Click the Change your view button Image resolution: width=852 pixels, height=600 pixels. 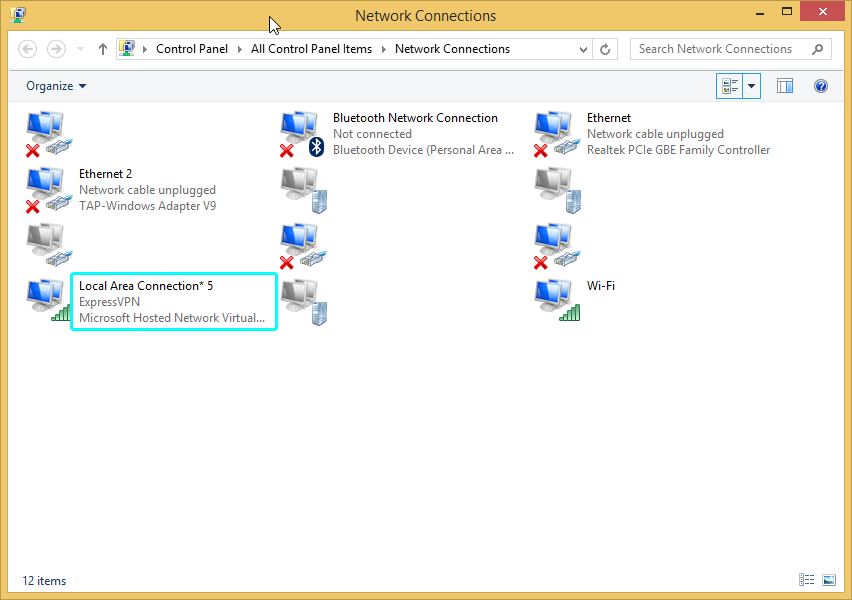(730, 86)
